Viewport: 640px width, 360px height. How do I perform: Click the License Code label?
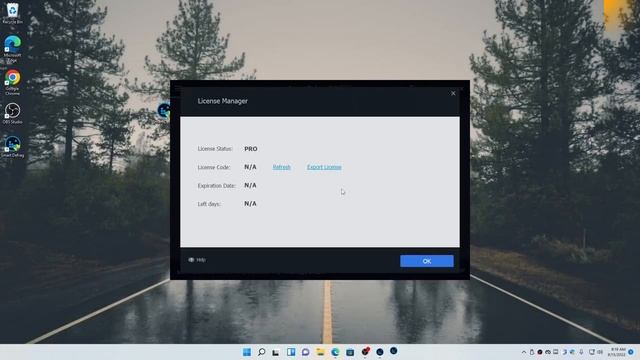[214, 167]
